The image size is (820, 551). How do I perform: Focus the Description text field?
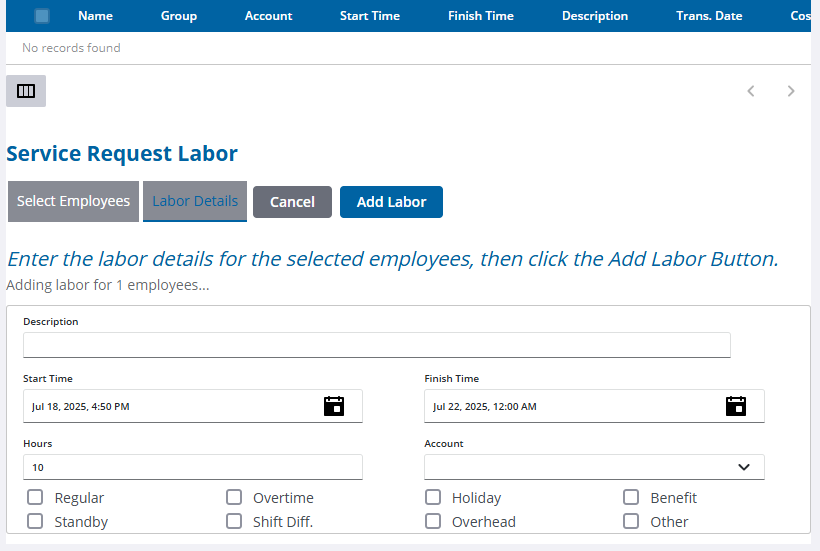(x=377, y=345)
